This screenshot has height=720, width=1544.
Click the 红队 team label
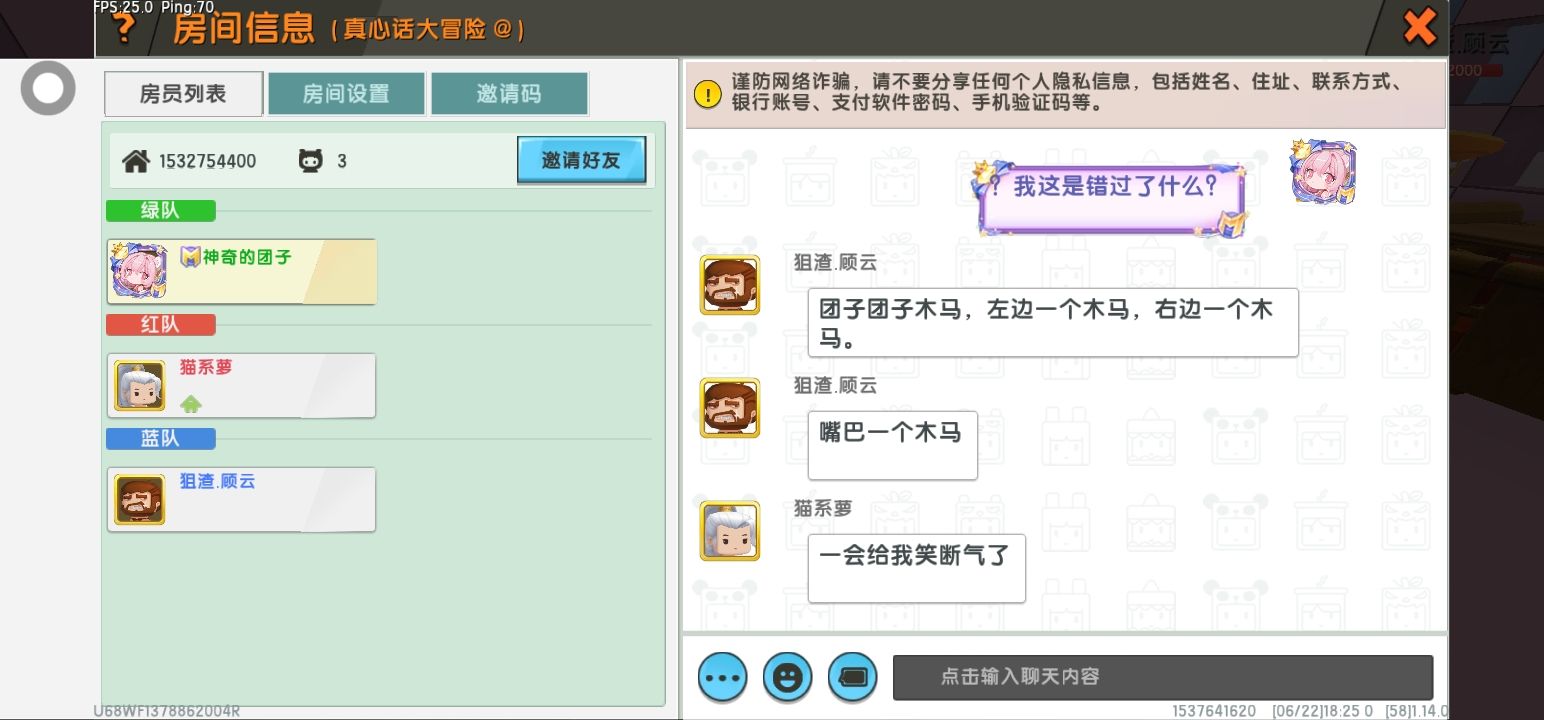(160, 325)
